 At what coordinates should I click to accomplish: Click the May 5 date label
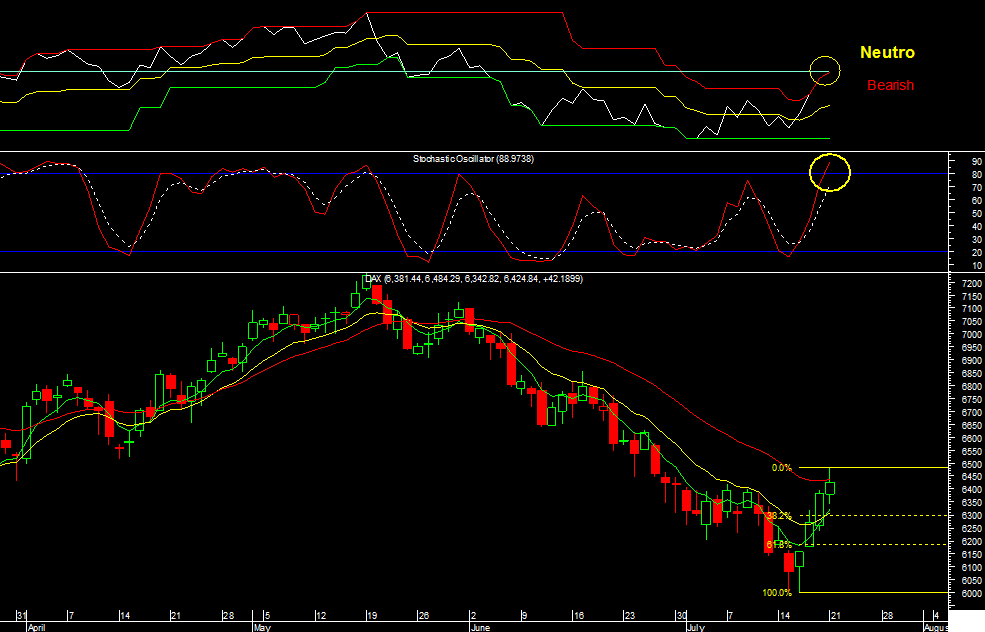[266, 616]
